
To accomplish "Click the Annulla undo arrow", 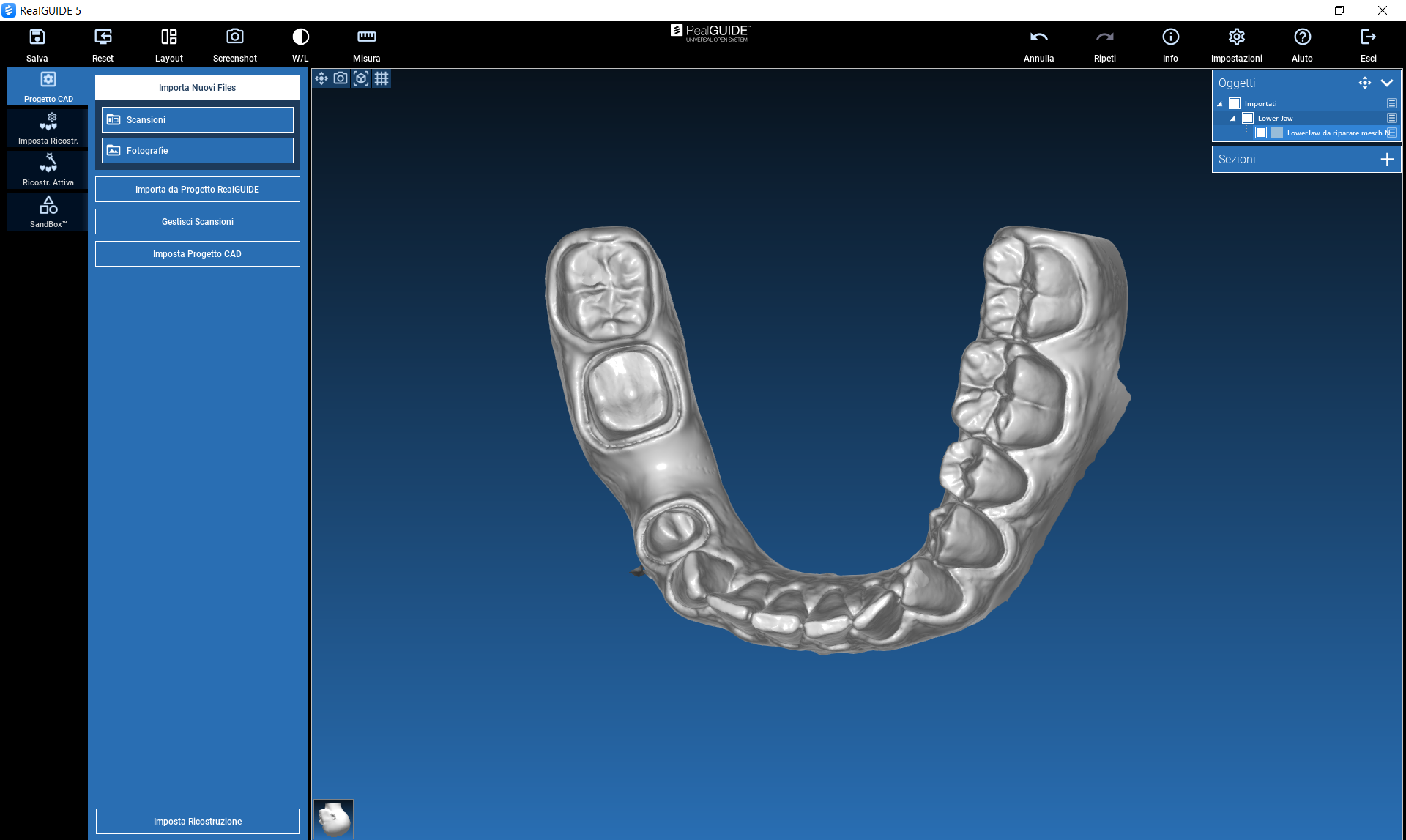I will tap(1038, 37).
